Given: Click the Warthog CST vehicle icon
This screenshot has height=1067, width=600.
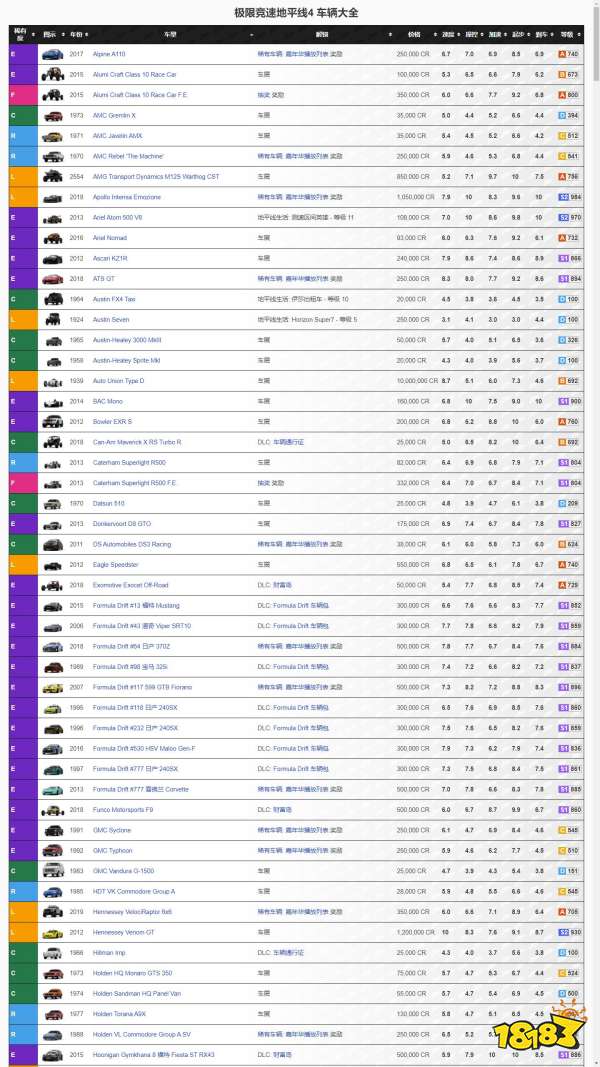Looking at the screenshot, I should coord(52,177).
